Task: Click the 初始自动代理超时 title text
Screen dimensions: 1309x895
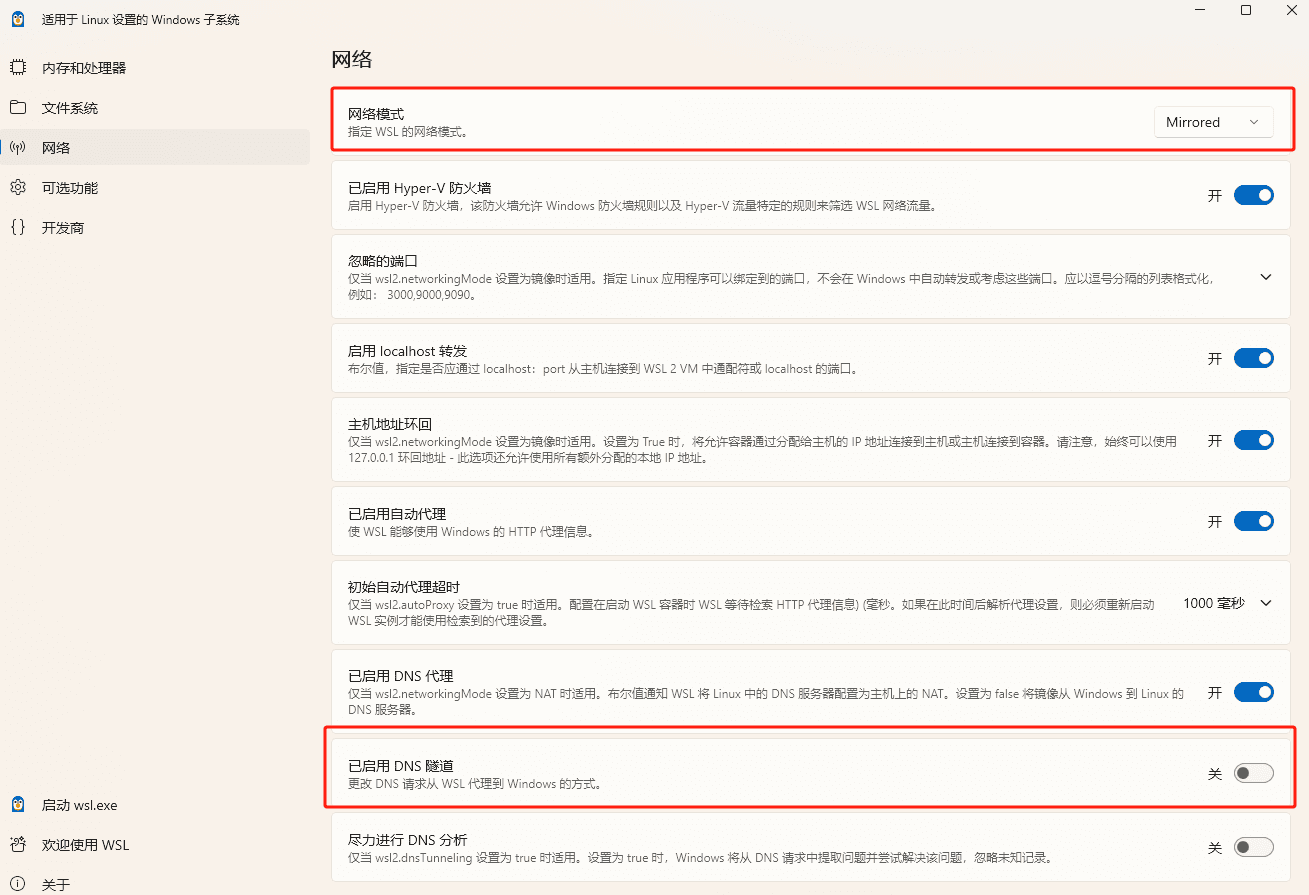Action: pyautogui.click(x=404, y=587)
